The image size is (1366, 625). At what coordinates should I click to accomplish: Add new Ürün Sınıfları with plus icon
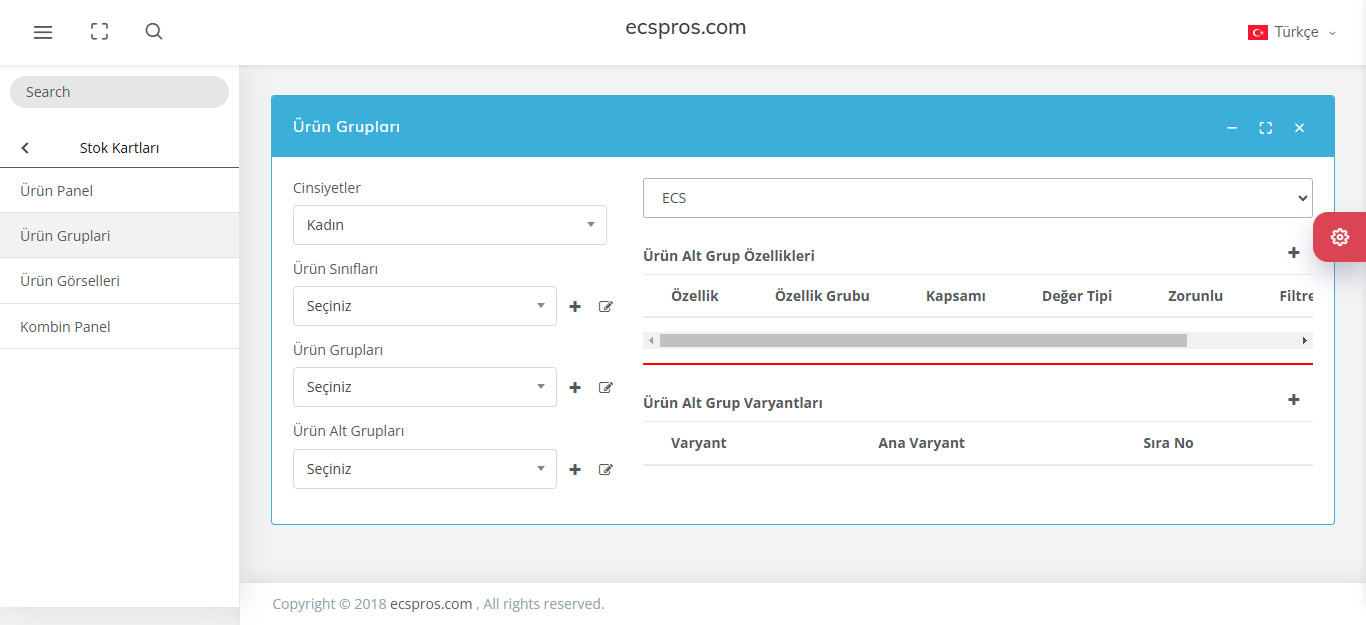[575, 307]
